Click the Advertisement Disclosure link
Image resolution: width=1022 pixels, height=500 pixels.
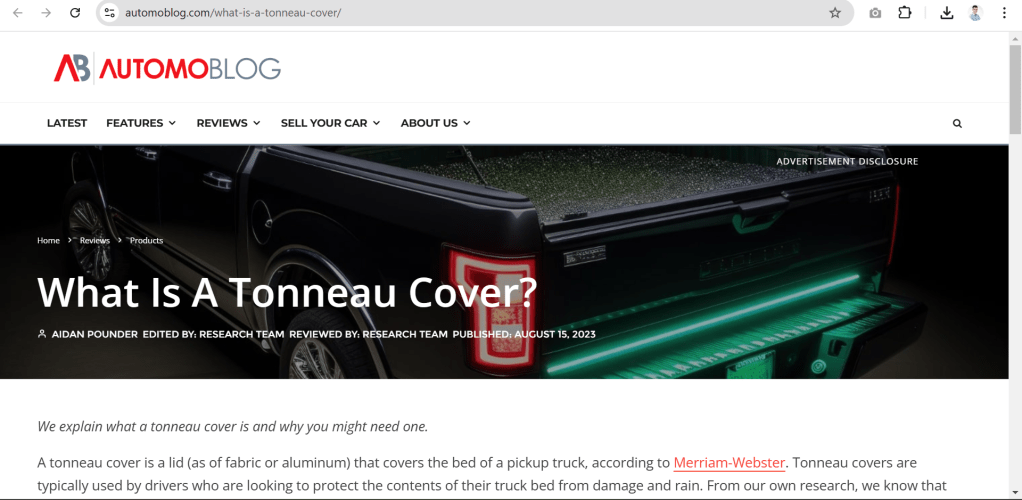pos(847,161)
